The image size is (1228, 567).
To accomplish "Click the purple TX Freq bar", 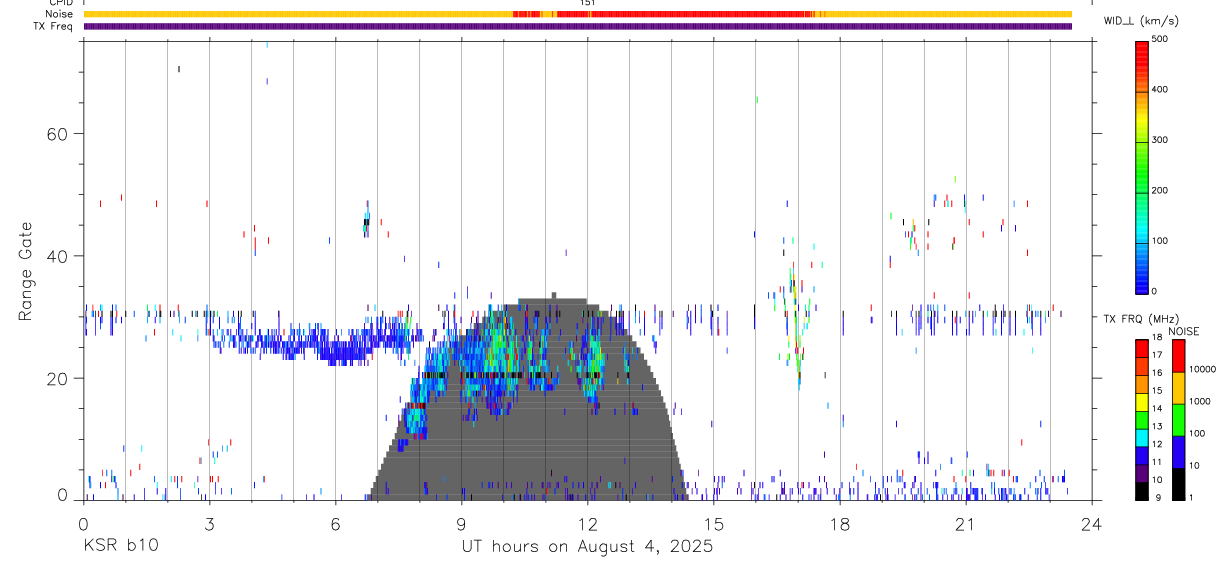I will pos(578,26).
